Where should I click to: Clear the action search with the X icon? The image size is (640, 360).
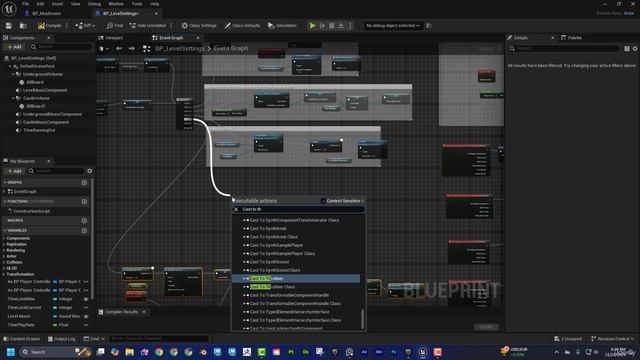[x=236, y=209]
